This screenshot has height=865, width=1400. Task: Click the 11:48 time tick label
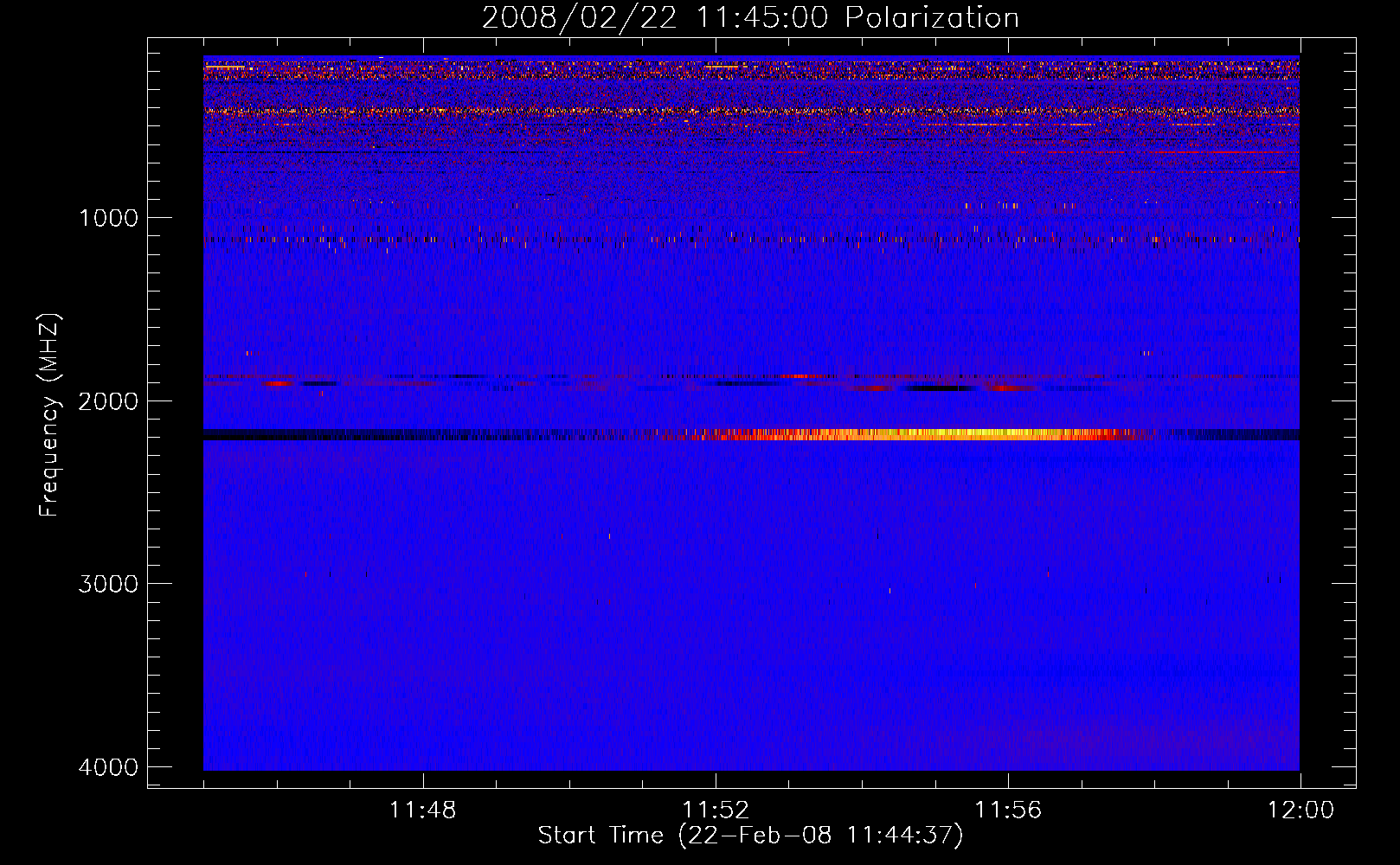[422, 811]
